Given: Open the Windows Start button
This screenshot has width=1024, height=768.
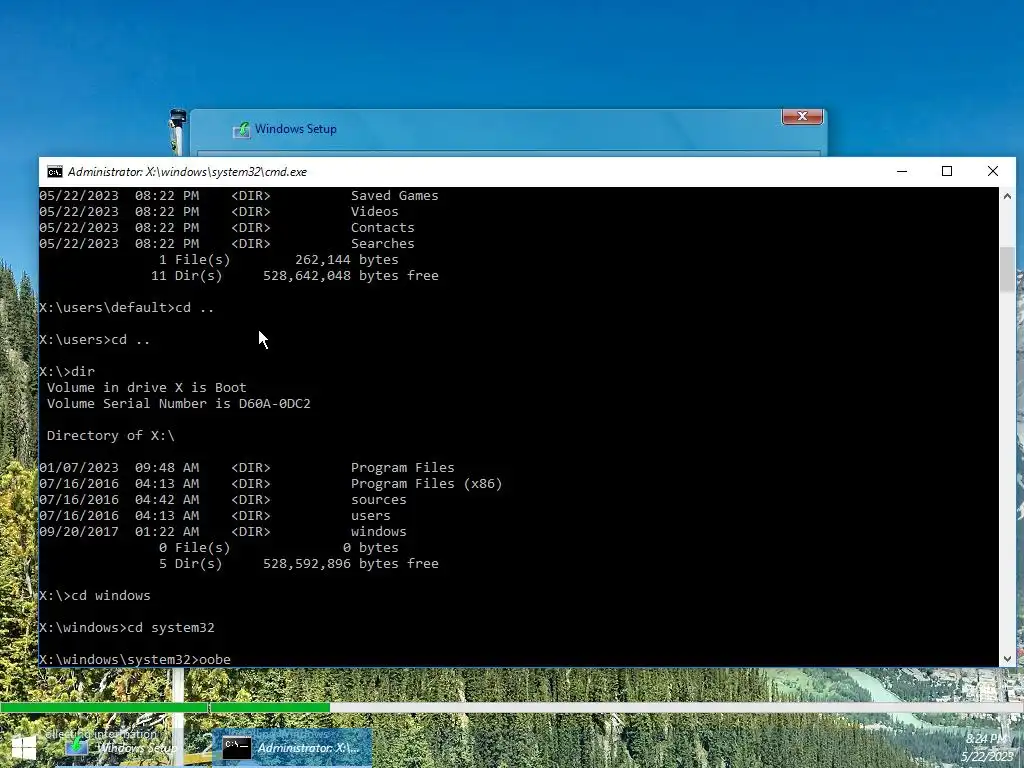Looking at the screenshot, I should 24,748.
